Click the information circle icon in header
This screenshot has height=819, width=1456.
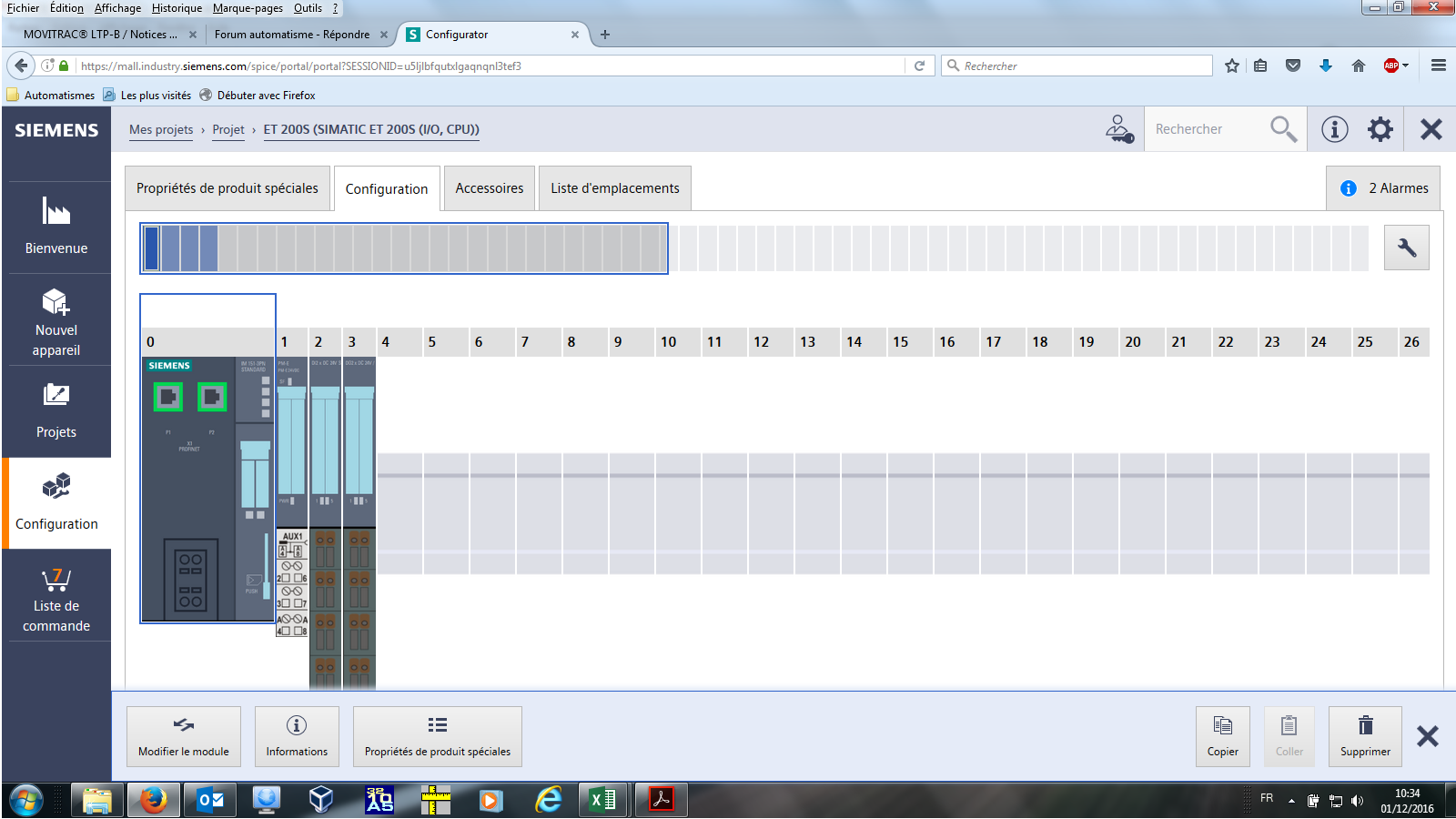[1334, 129]
